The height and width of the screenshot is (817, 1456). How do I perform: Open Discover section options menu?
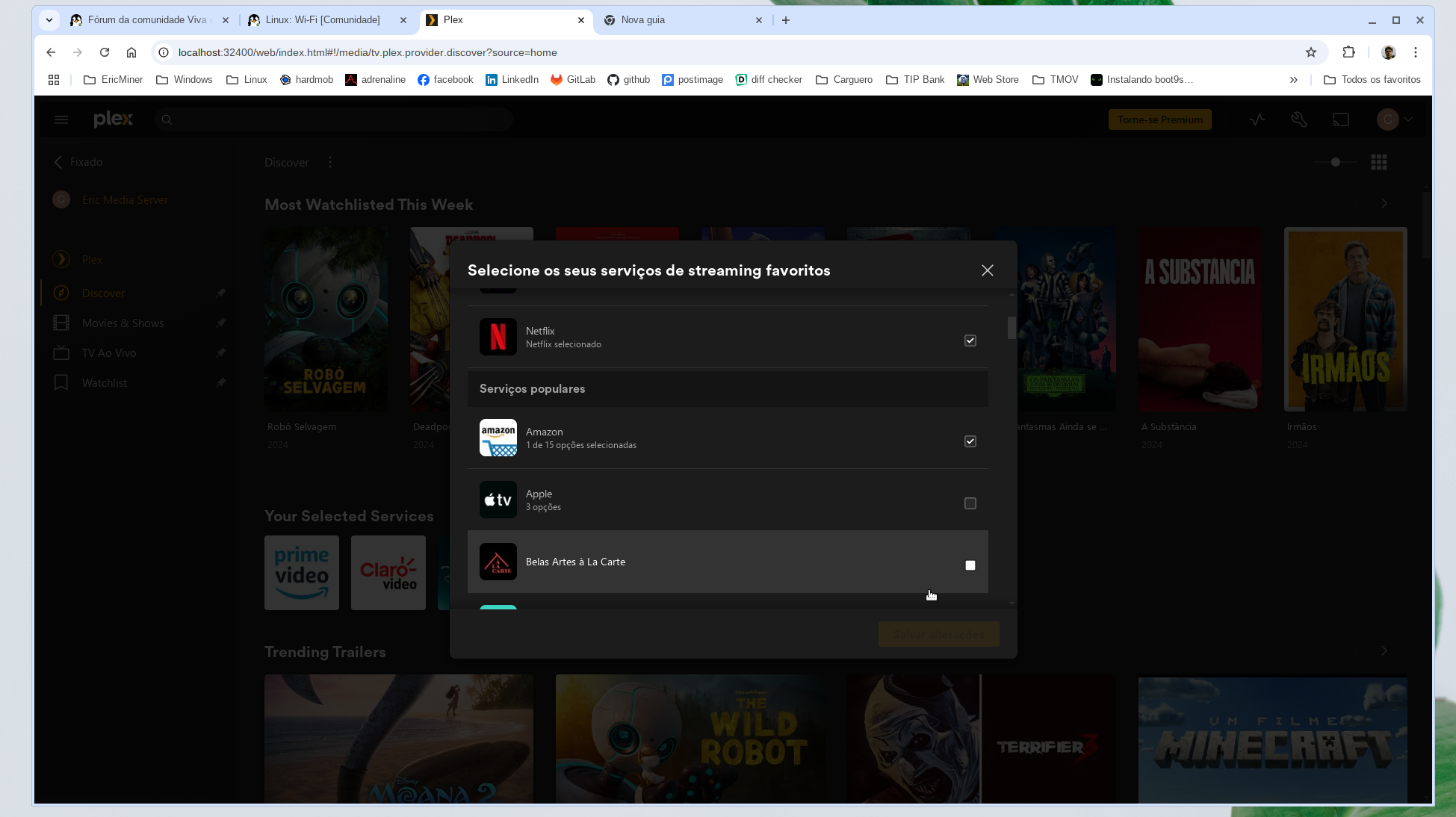[330, 162]
